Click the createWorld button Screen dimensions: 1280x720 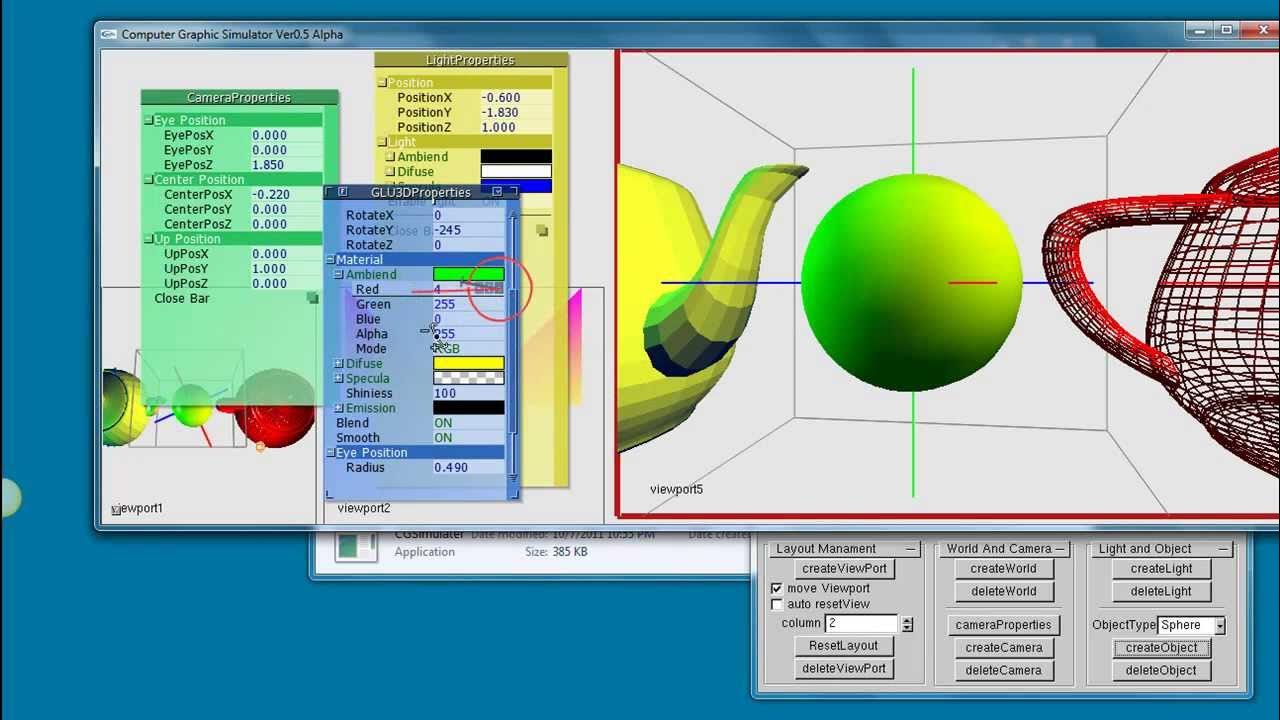[1003, 568]
